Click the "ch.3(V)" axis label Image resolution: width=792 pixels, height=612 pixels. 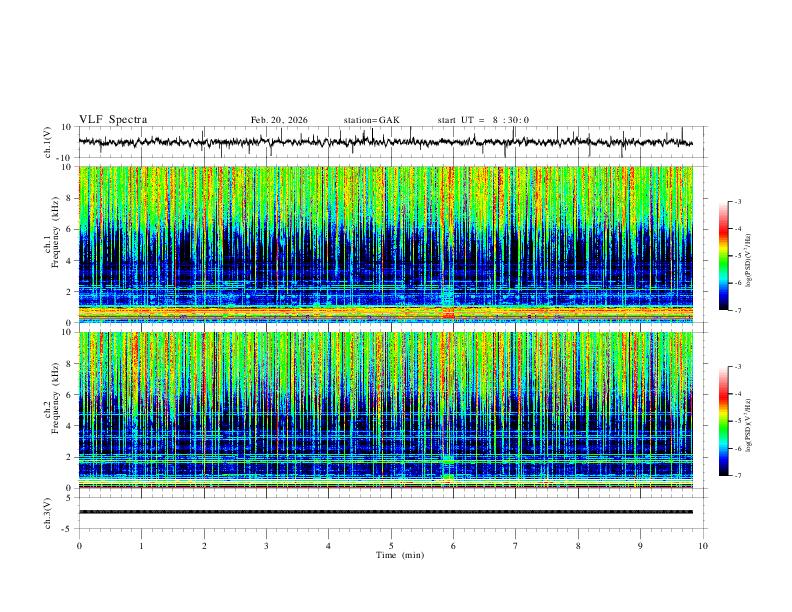click(x=48, y=513)
